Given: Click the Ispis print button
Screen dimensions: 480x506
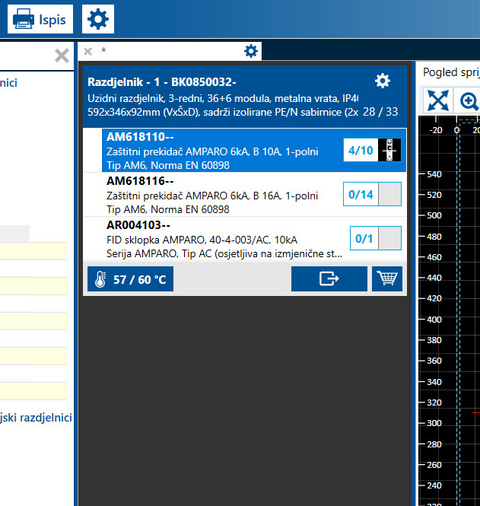Looking at the screenshot, I should (40, 19).
